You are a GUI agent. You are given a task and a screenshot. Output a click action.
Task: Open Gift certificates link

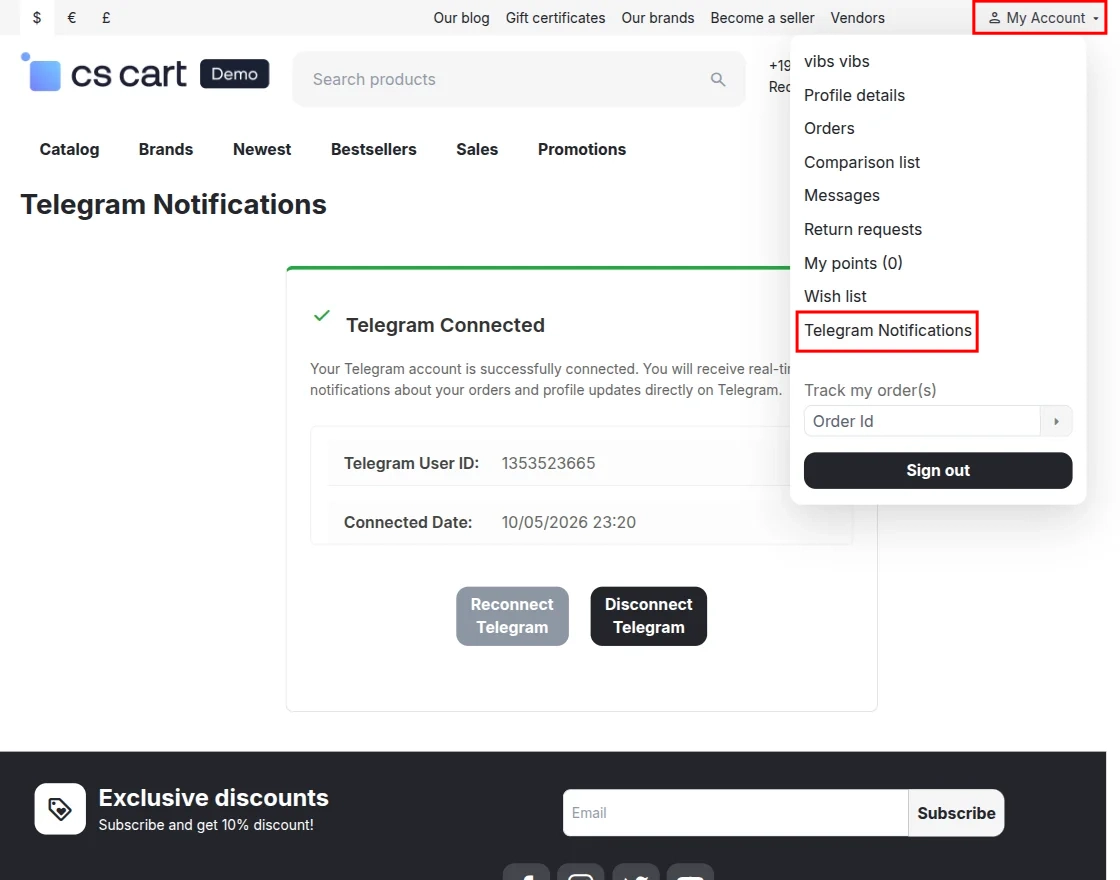(555, 18)
